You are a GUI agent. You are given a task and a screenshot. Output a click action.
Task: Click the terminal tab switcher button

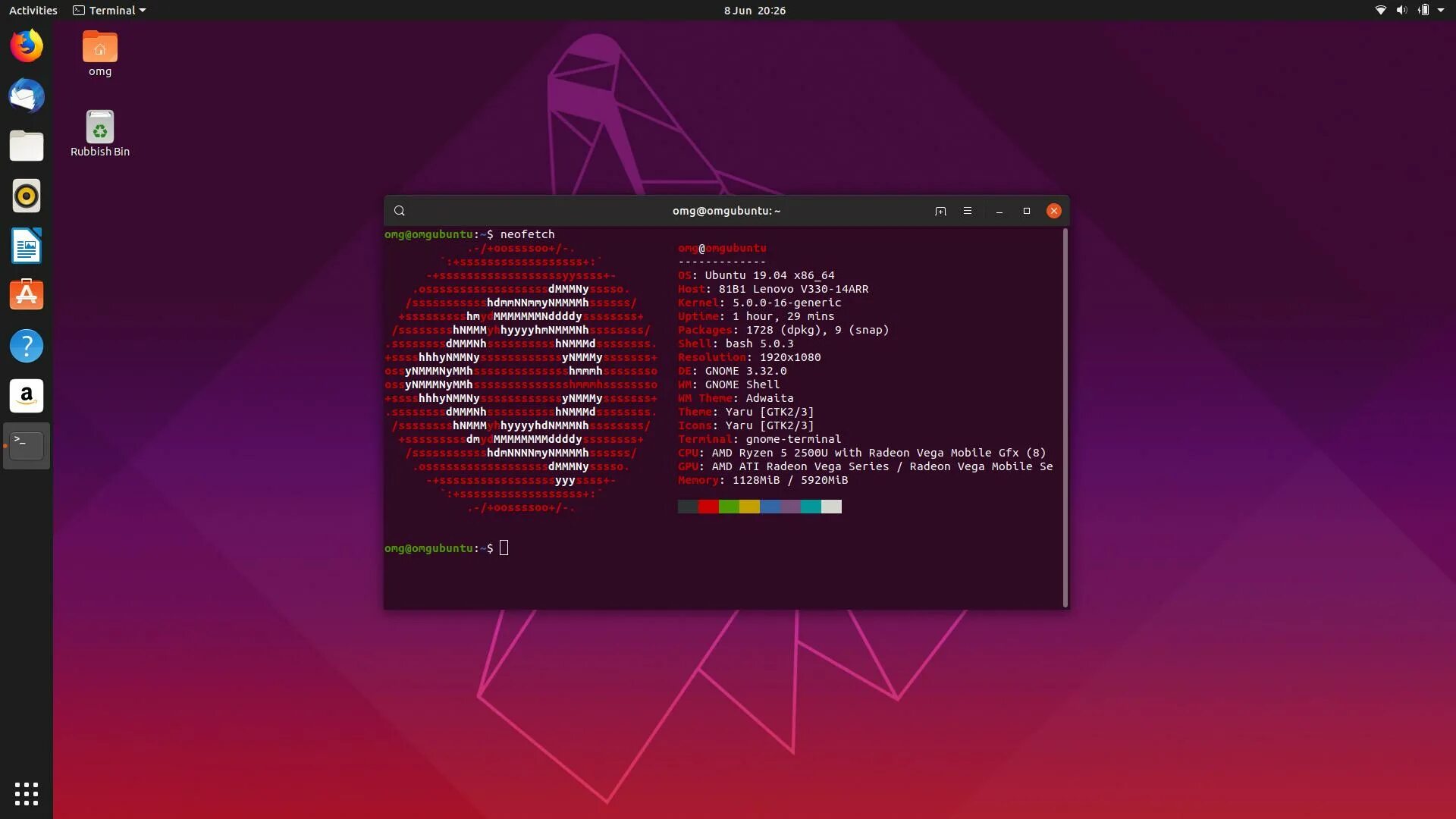tap(940, 210)
